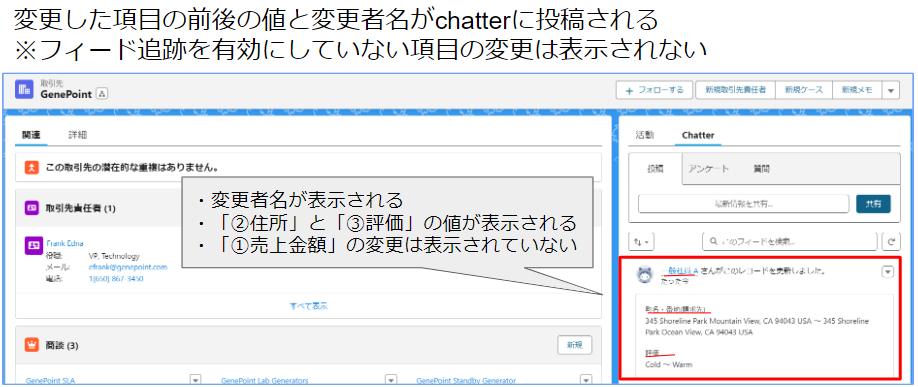Open dropdown for GenePoint Lab Generators

click(x=391, y=381)
